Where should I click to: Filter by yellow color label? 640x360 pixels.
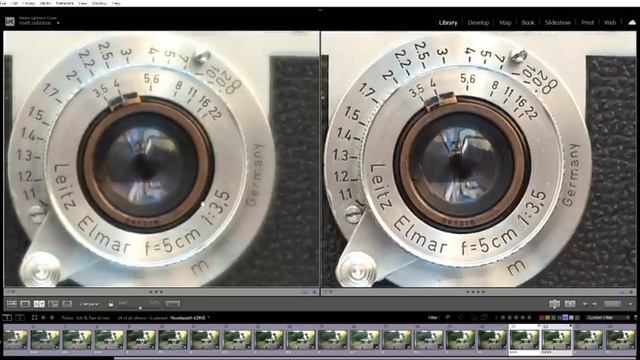pyautogui.click(x=547, y=318)
